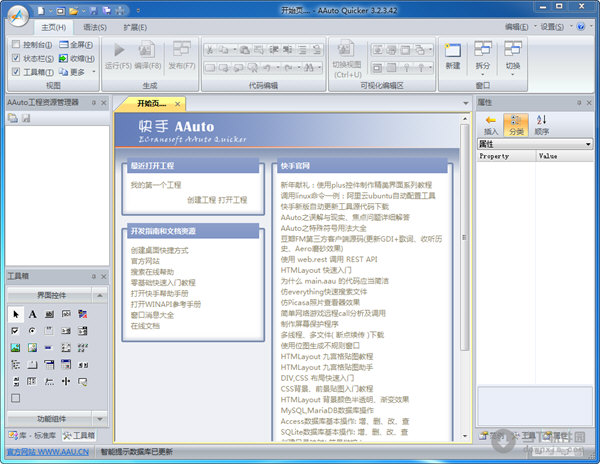Click the 创建工程 link
Viewport: 600px width, 464px height.
coord(201,200)
